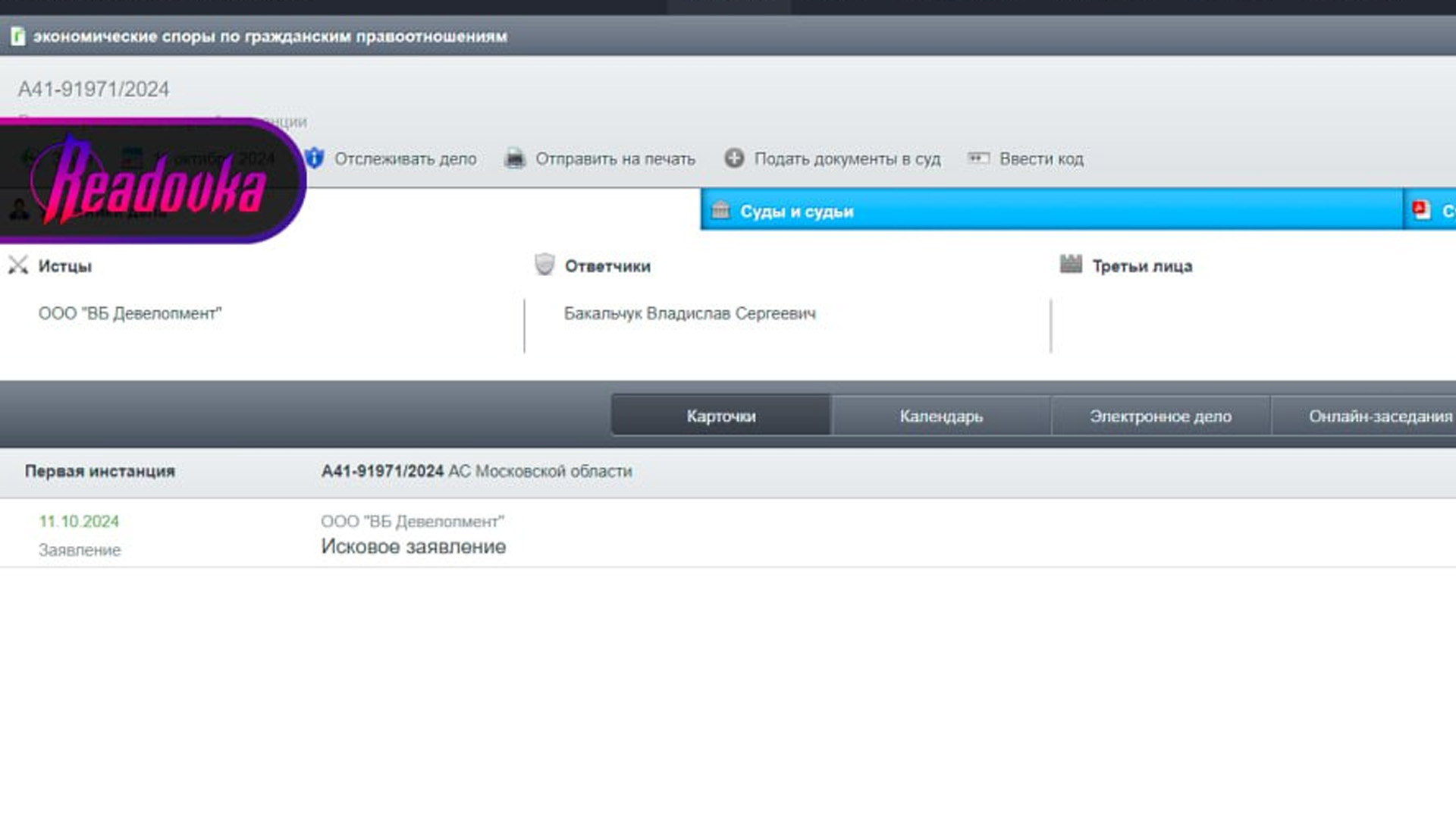This screenshot has height=819, width=1456.
Task: Click the courthouse icon in blue tab
Action: [x=720, y=210]
